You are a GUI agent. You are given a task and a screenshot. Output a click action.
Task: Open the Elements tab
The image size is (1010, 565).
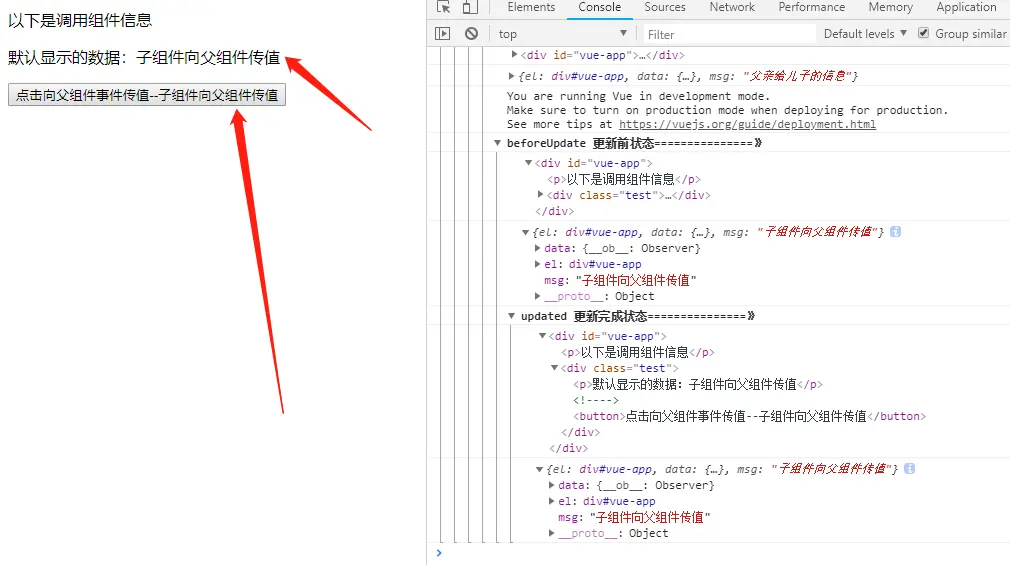[531, 7]
